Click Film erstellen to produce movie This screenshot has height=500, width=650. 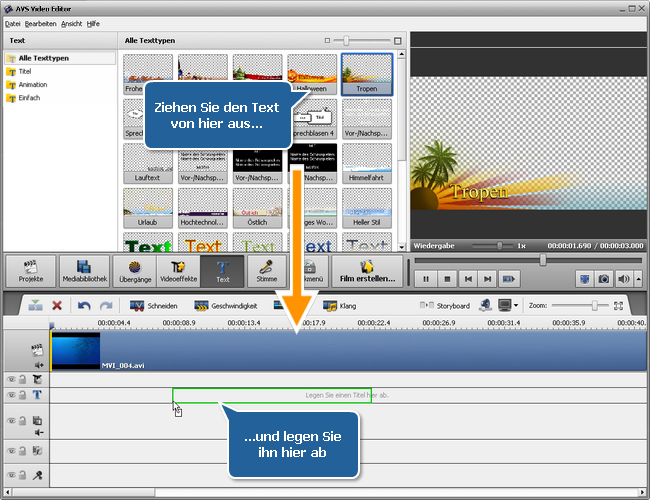pos(367,271)
